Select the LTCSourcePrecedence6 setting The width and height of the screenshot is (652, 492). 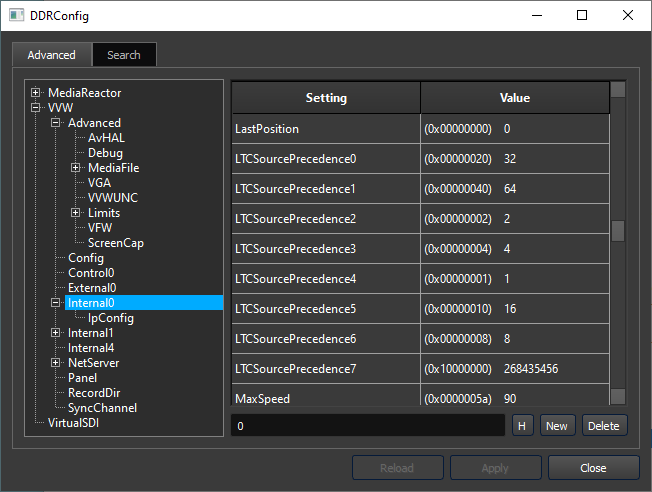pos(326,339)
